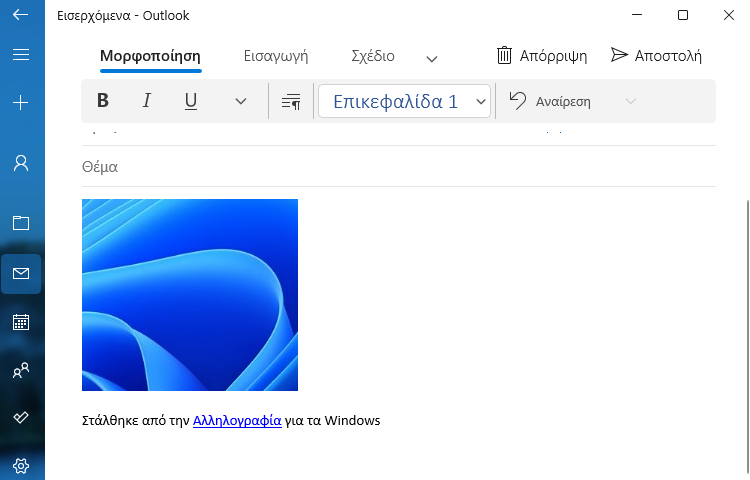This screenshot has width=750, height=480.
Task: Click the back arrow in the sidebar
Action: 21,15
